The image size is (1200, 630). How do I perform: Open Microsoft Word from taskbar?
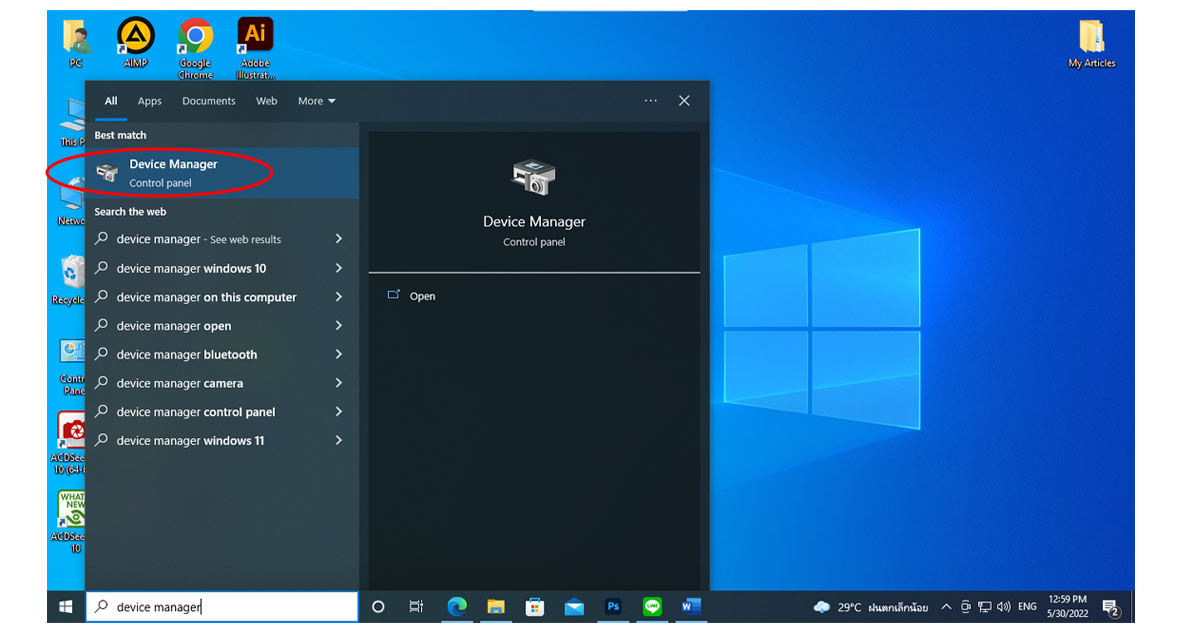pyautogui.click(x=691, y=606)
